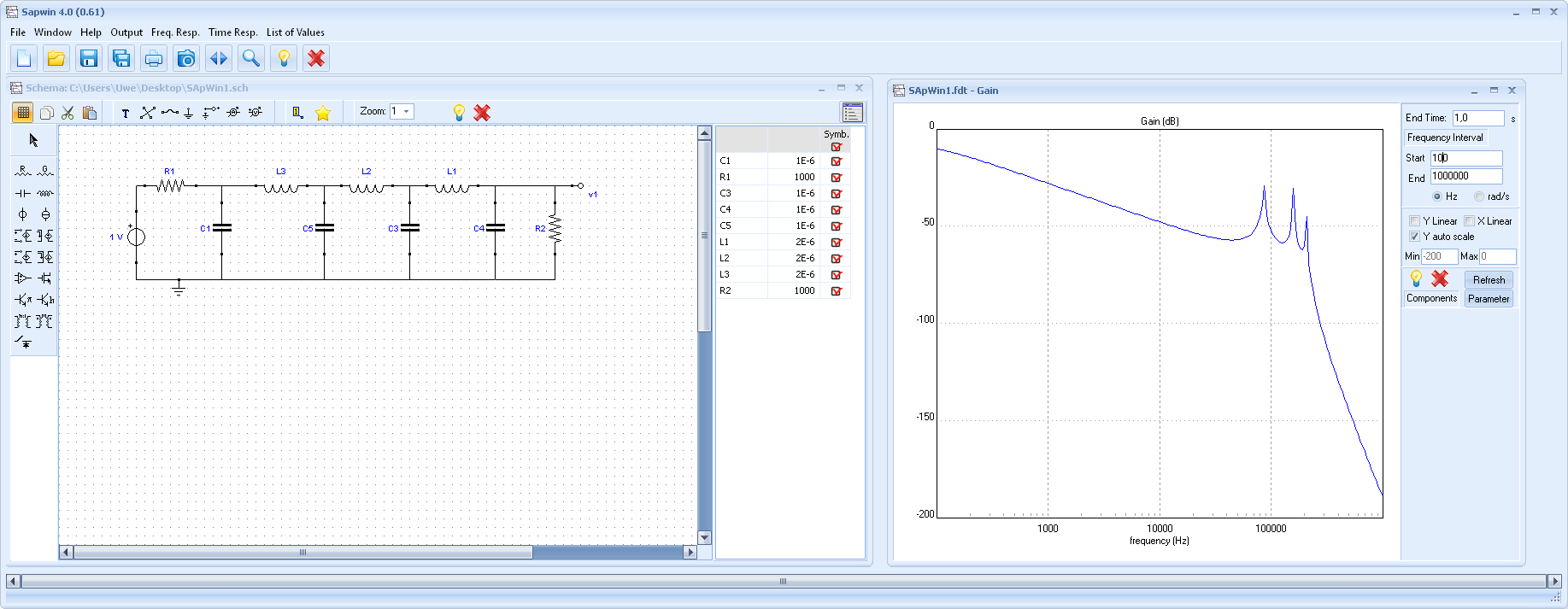Screen dimensions: 1568x609
Task: Take a snapshot with the camera icon
Action: click(186, 58)
